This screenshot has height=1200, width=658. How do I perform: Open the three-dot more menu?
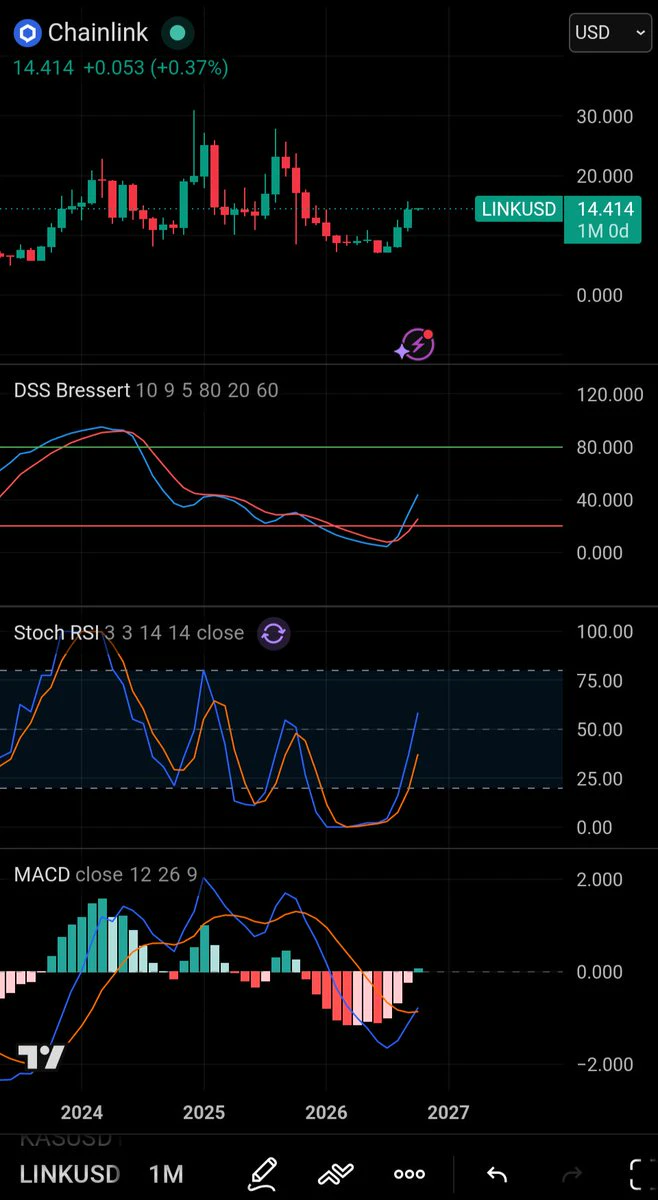click(410, 1174)
